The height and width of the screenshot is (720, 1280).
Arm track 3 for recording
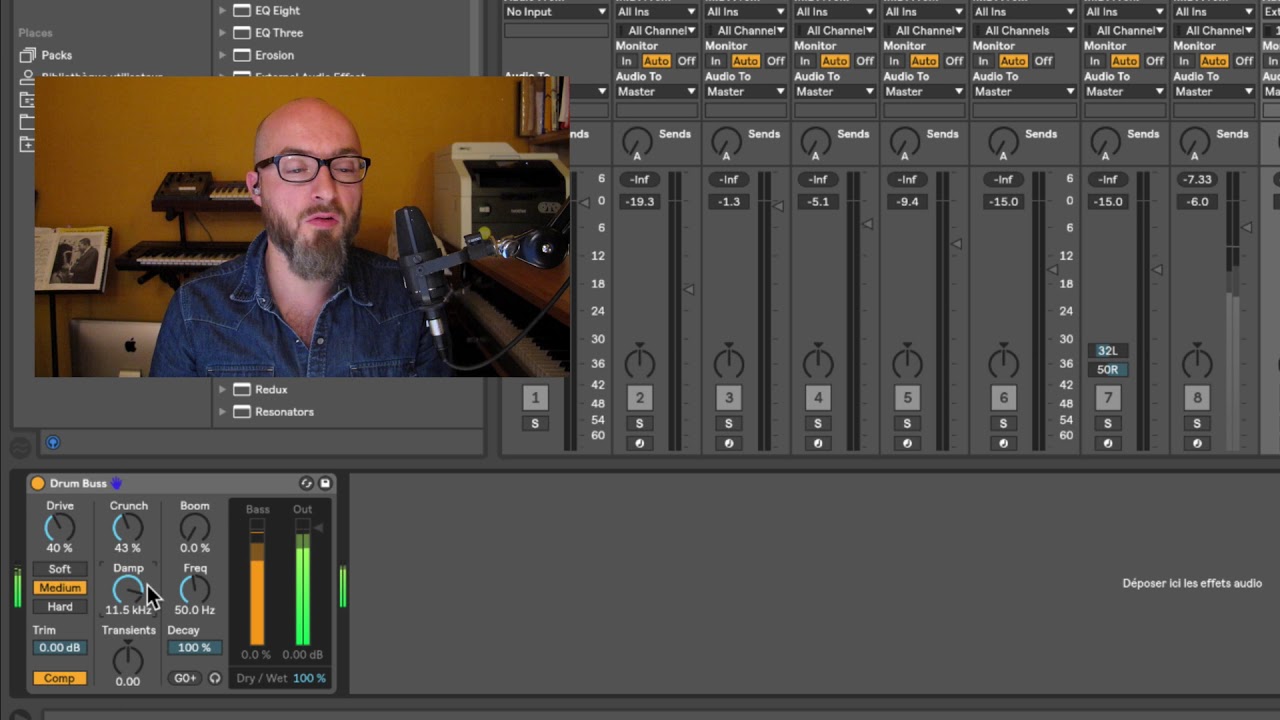click(729, 443)
